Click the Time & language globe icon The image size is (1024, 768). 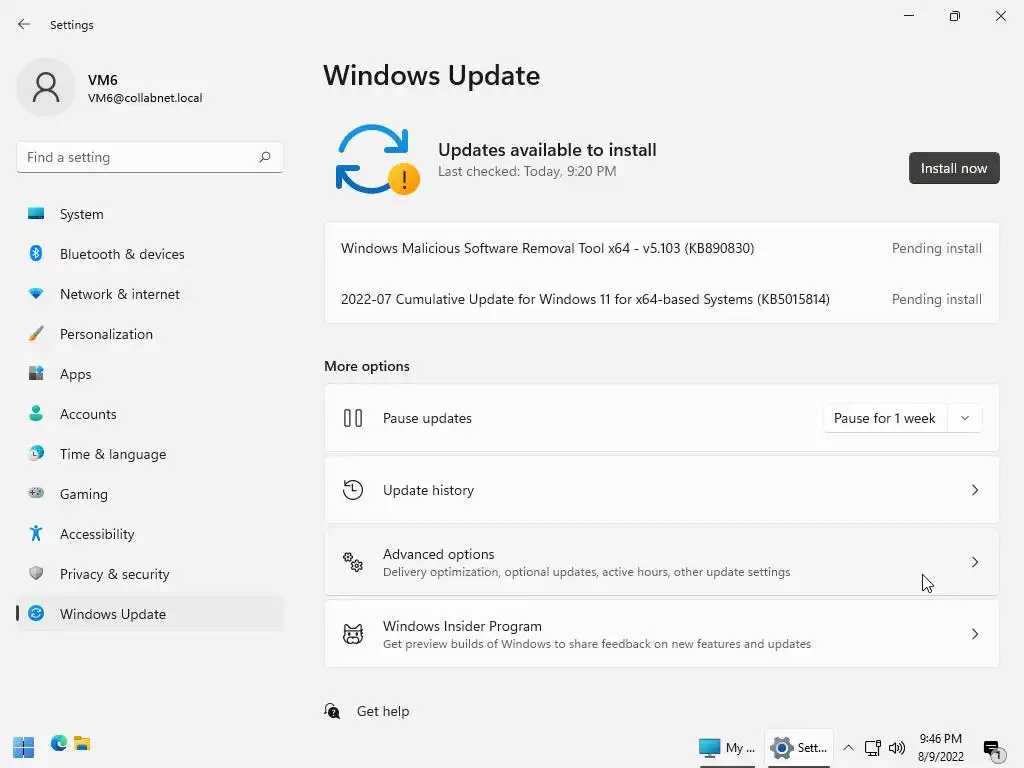pyautogui.click(x=36, y=453)
